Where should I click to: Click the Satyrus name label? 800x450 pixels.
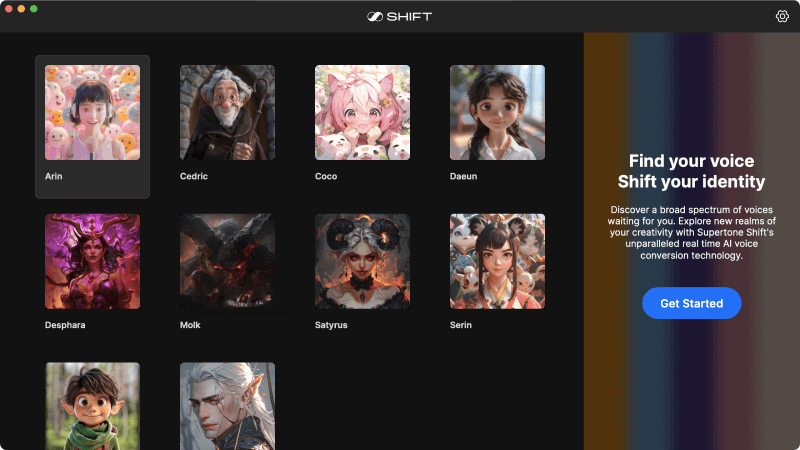[x=332, y=325]
